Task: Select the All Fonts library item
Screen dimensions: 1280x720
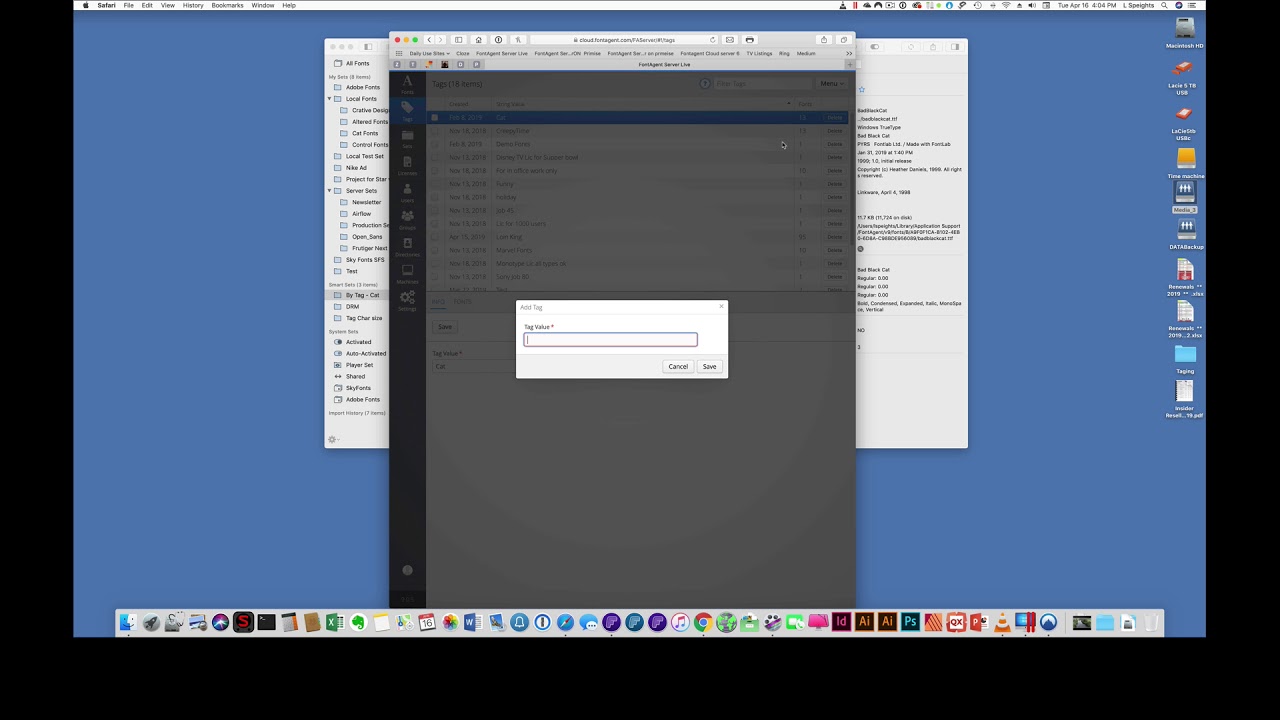Action: click(357, 64)
